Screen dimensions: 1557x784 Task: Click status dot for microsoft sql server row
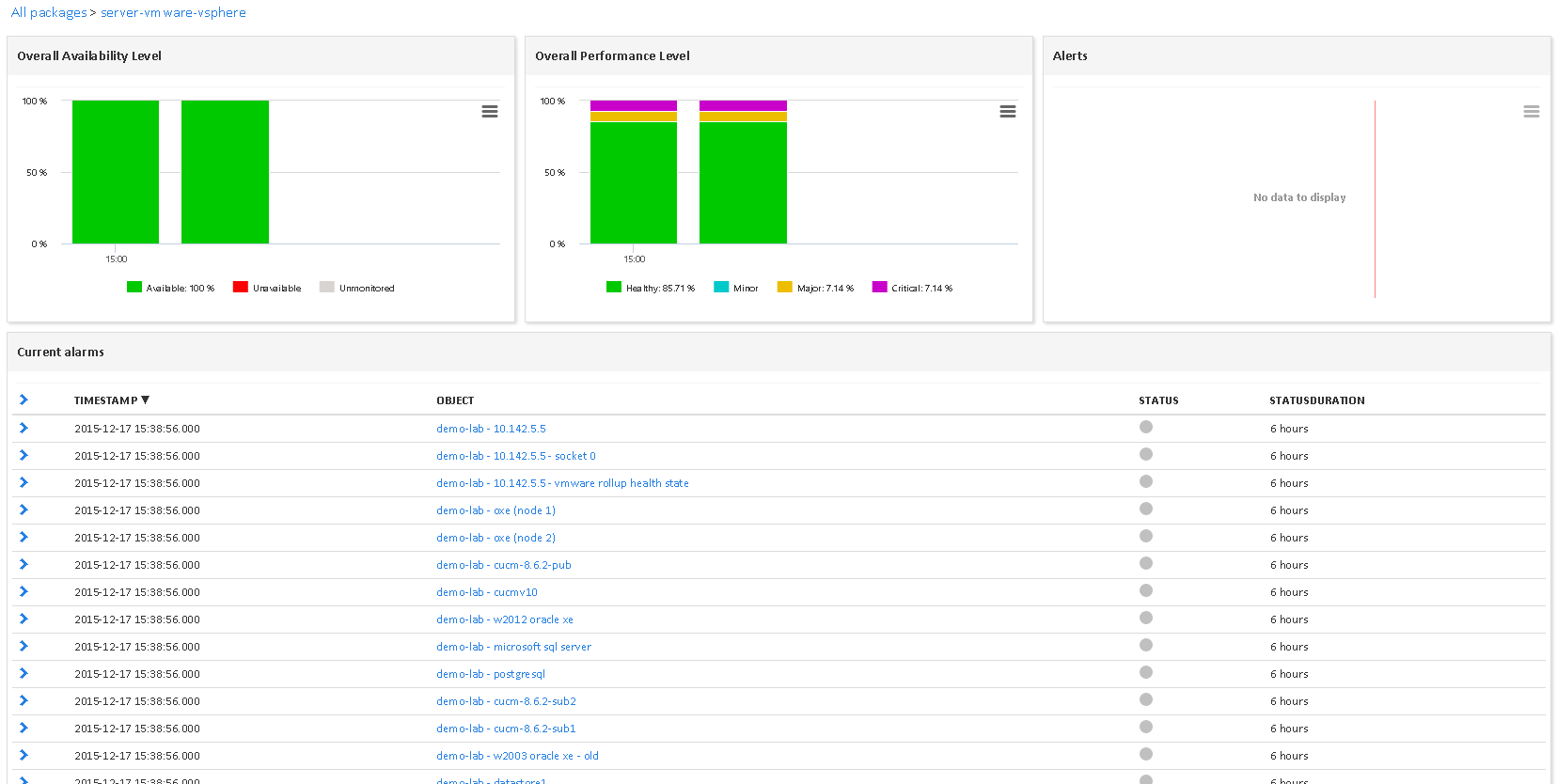click(x=1146, y=645)
